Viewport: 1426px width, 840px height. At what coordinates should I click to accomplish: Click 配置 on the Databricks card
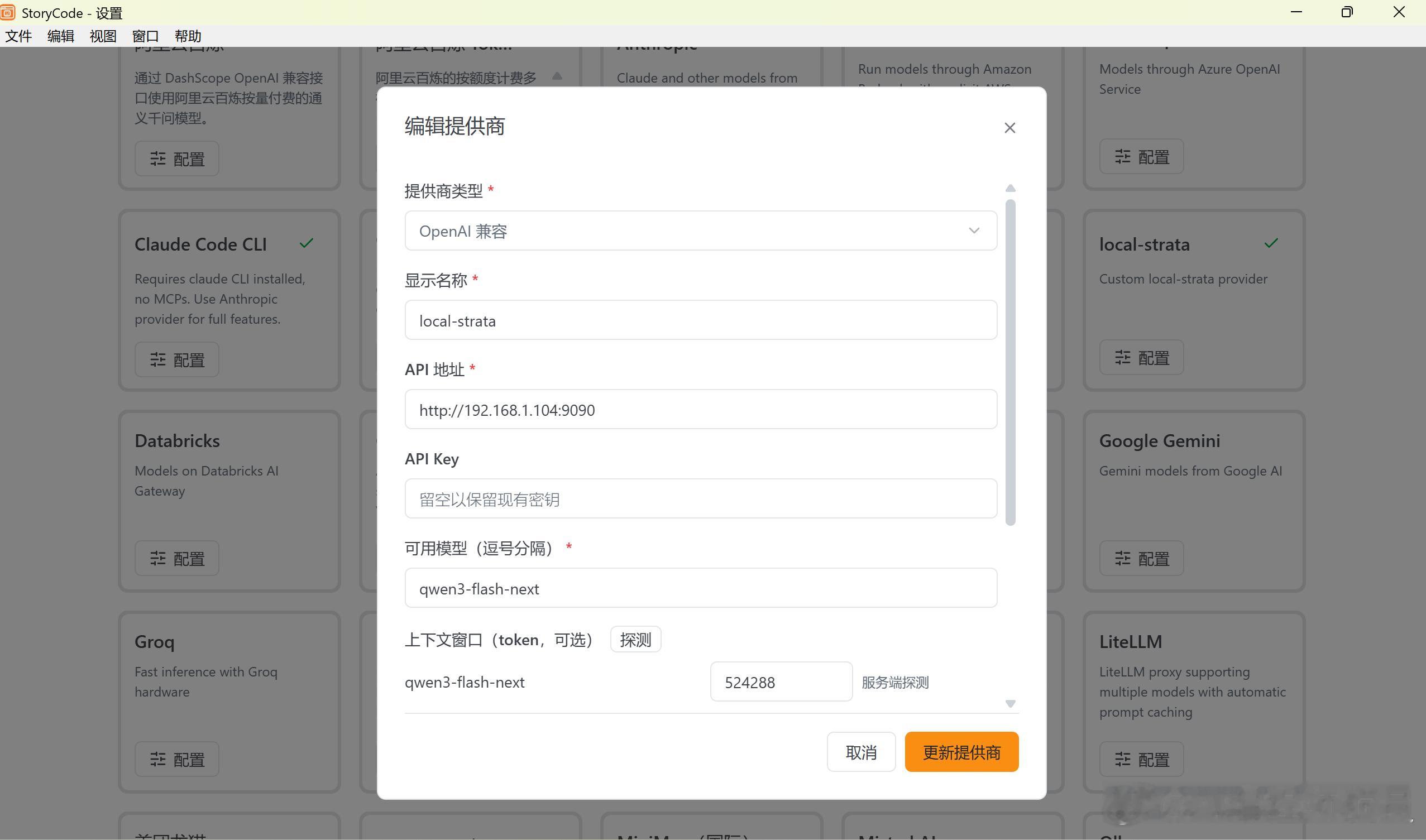(176, 558)
